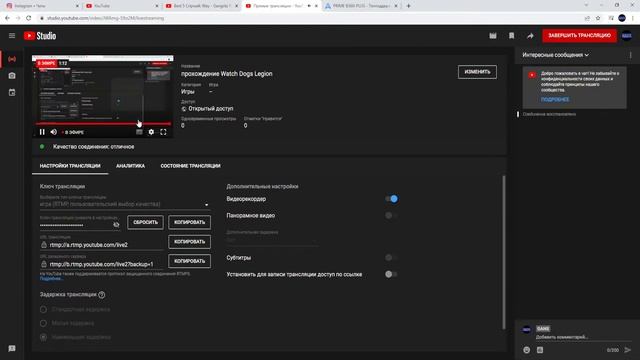This screenshot has height=360, width=640.
Task: Enter fullscreen in preview player
Action: [163, 132]
